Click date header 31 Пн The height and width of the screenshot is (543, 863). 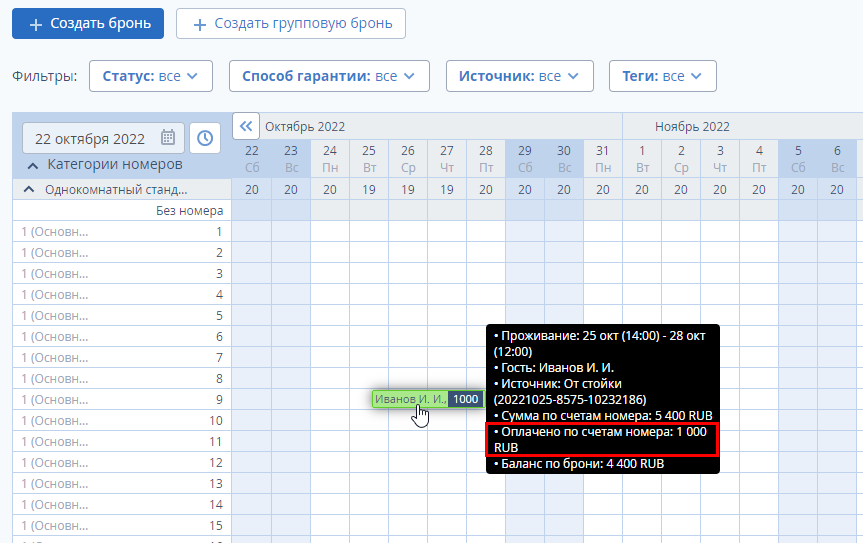point(603,158)
